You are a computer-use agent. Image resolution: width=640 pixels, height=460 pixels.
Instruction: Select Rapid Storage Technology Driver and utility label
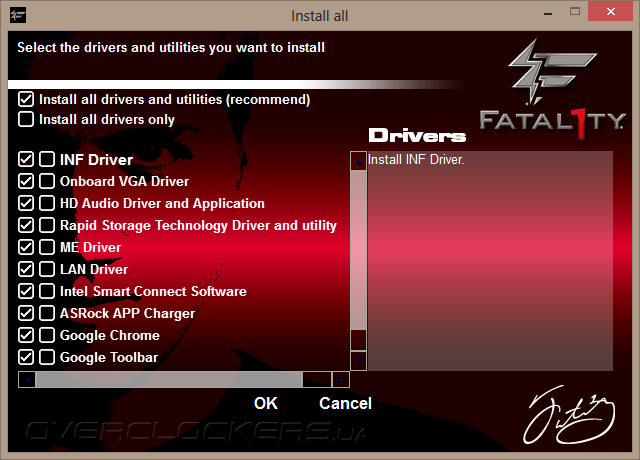198,225
